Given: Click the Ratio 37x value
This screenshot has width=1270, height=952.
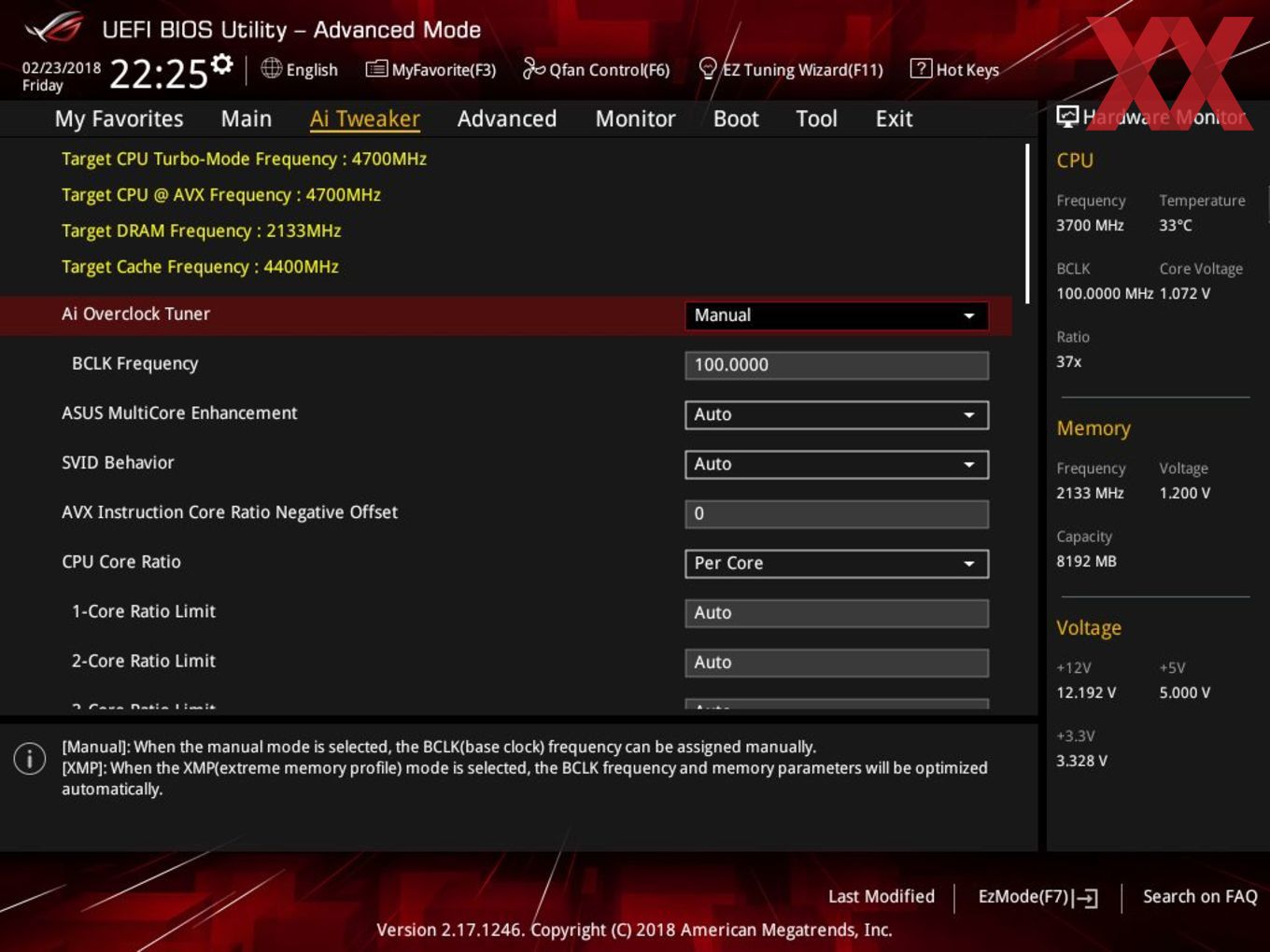Looking at the screenshot, I should coord(1069,361).
